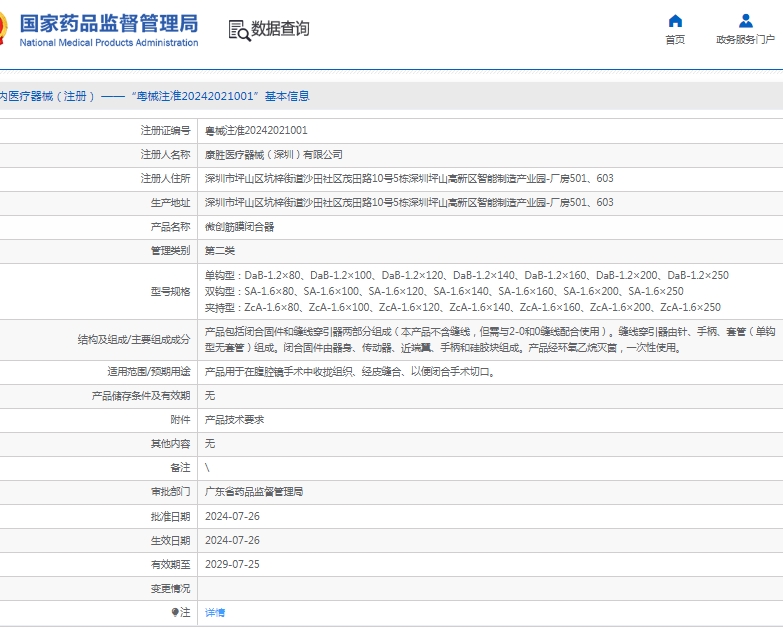Screen dimensions: 783x632
Task: Click the 有效期至 row label
Action: coord(170,564)
